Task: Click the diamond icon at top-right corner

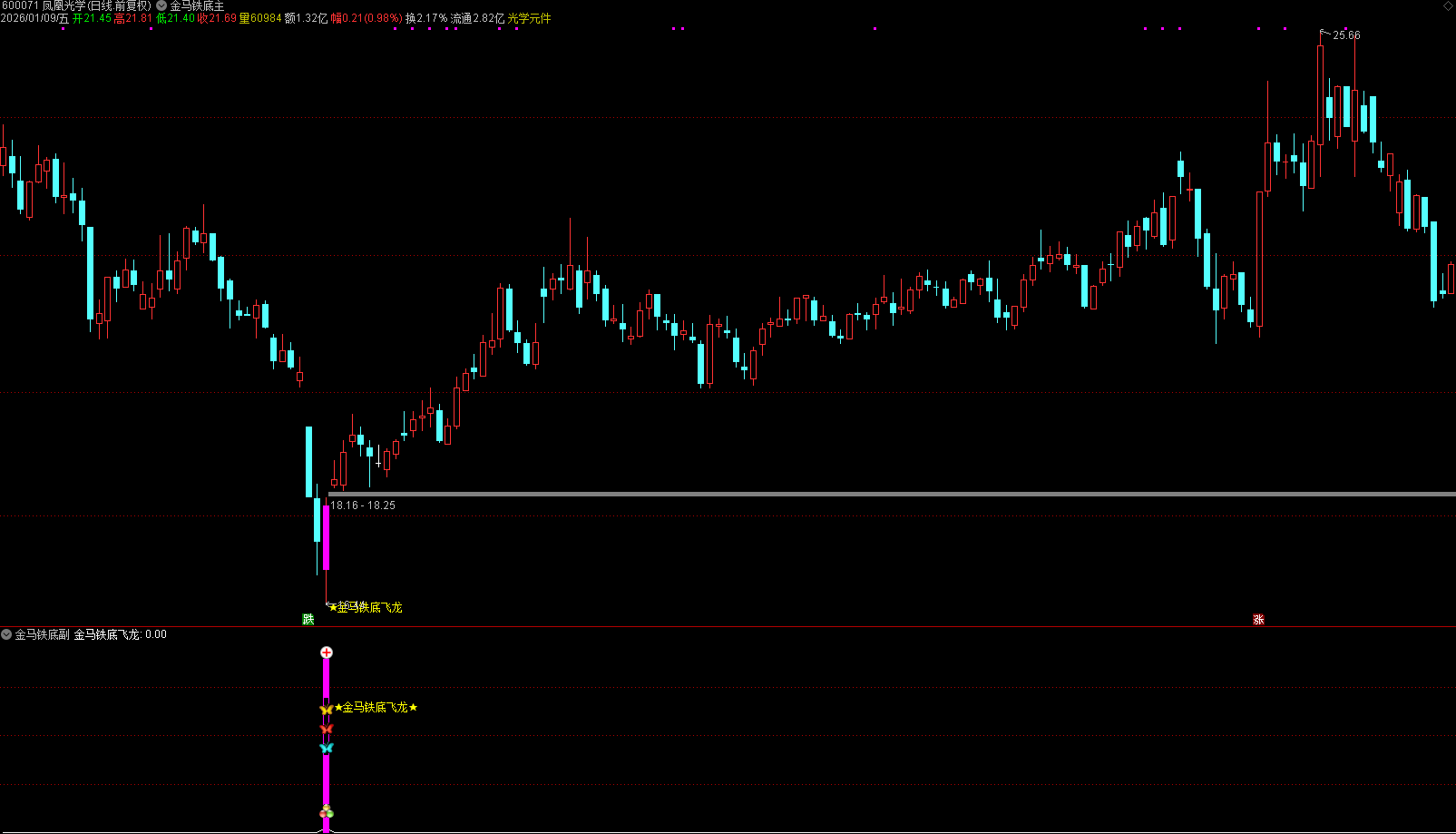Action: [x=1448, y=6]
